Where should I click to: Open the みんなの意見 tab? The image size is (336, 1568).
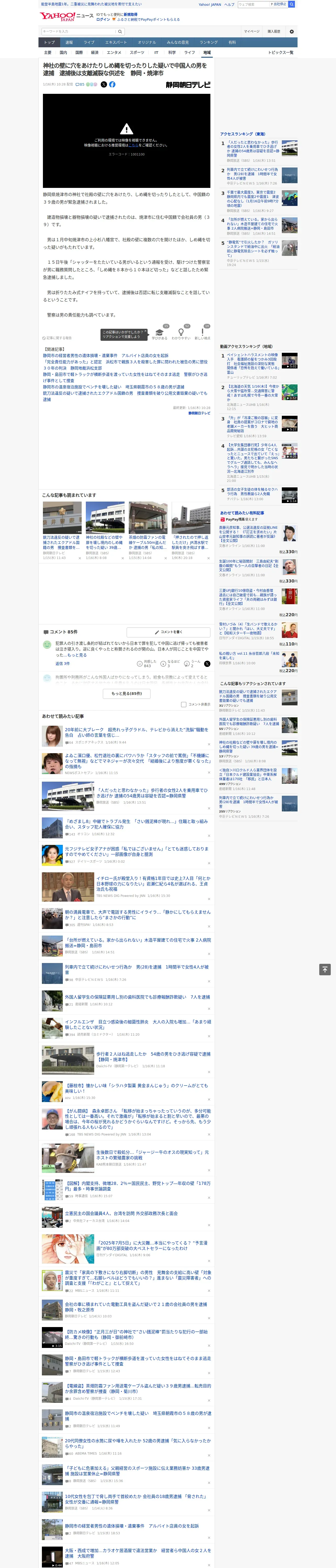[178, 43]
